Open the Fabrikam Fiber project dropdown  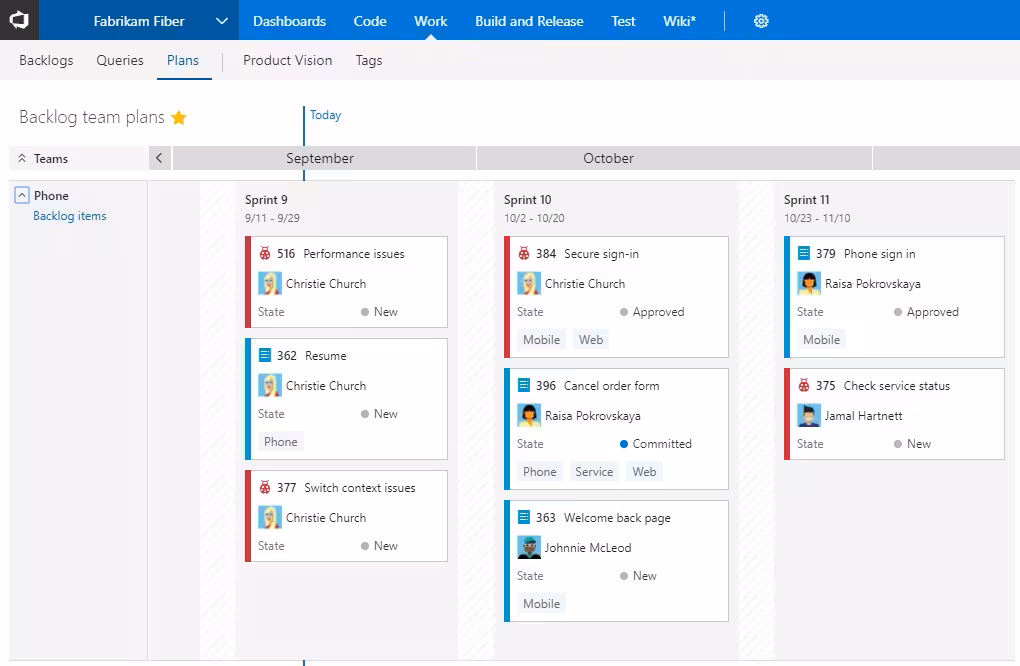pyautogui.click(x=222, y=20)
